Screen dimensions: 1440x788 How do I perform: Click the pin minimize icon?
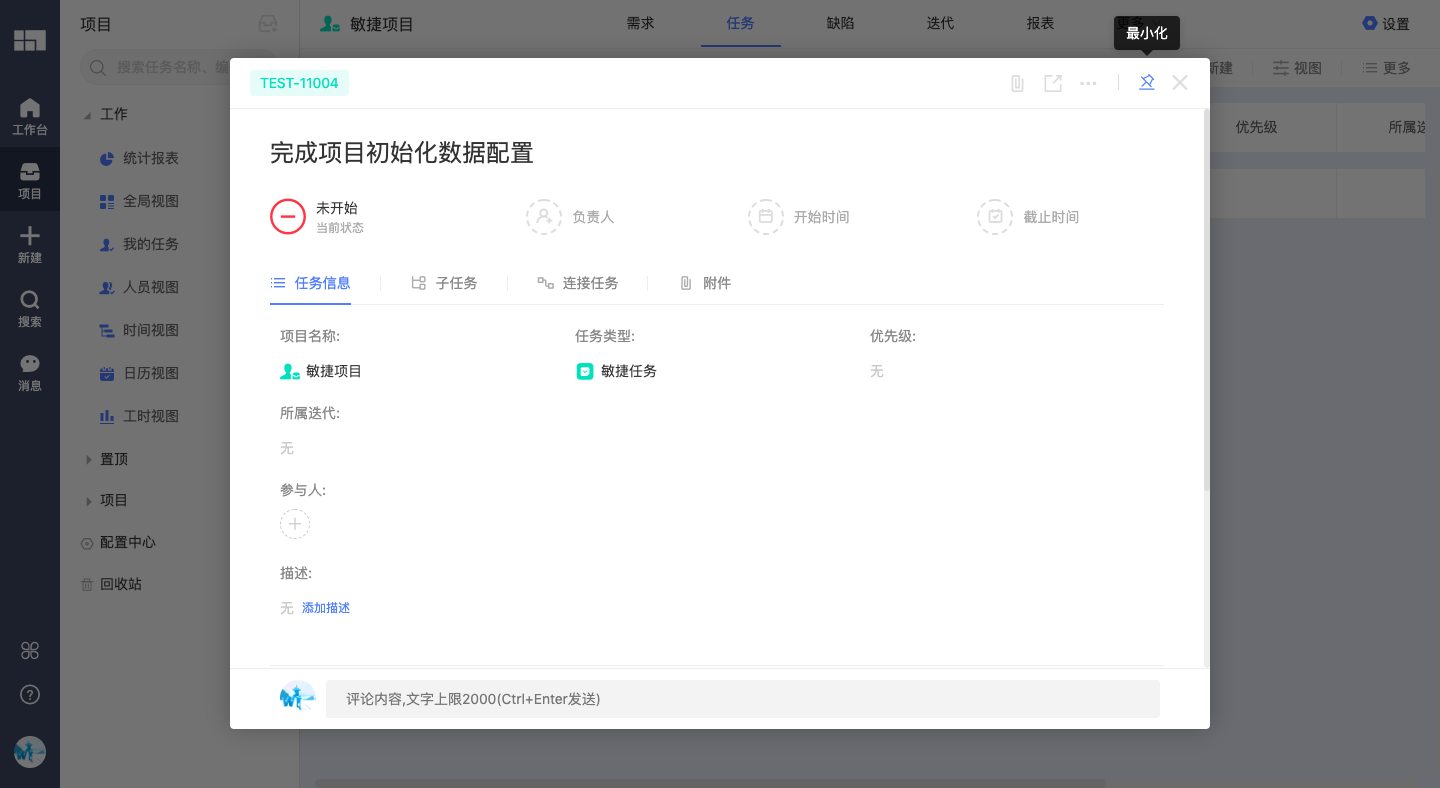coord(1147,83)
